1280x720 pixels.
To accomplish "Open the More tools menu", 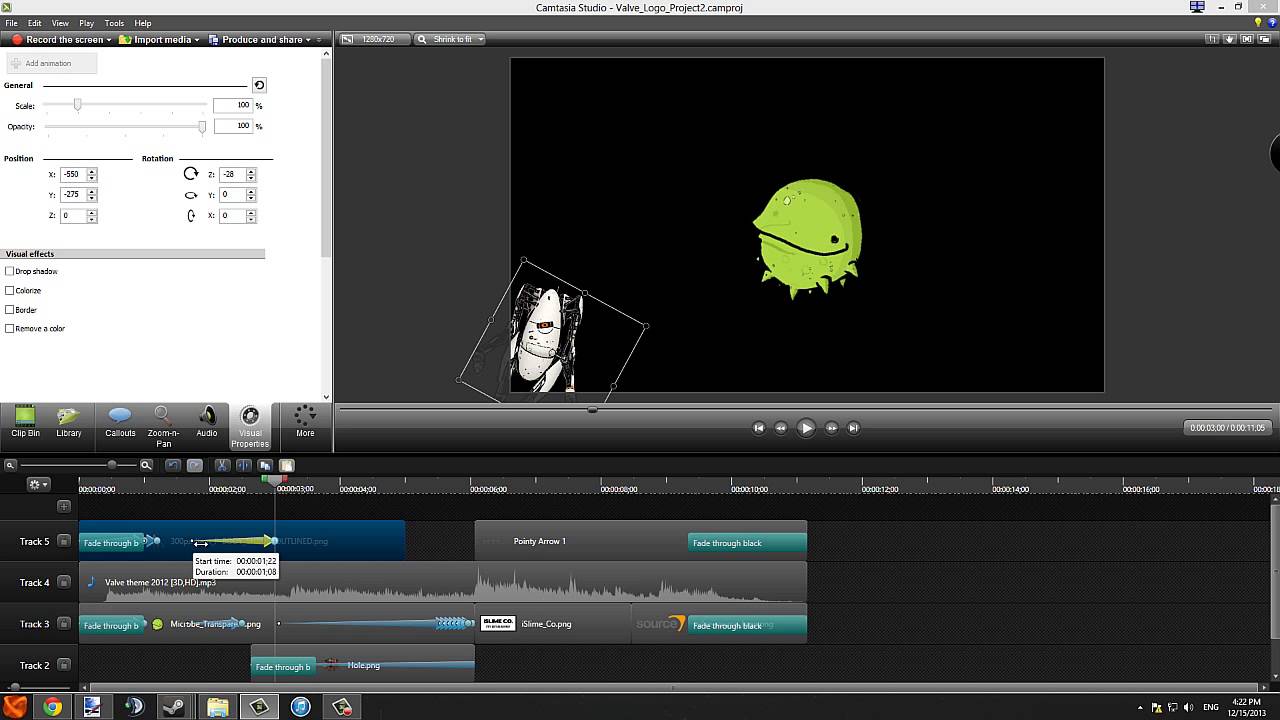I will [305, 423].
